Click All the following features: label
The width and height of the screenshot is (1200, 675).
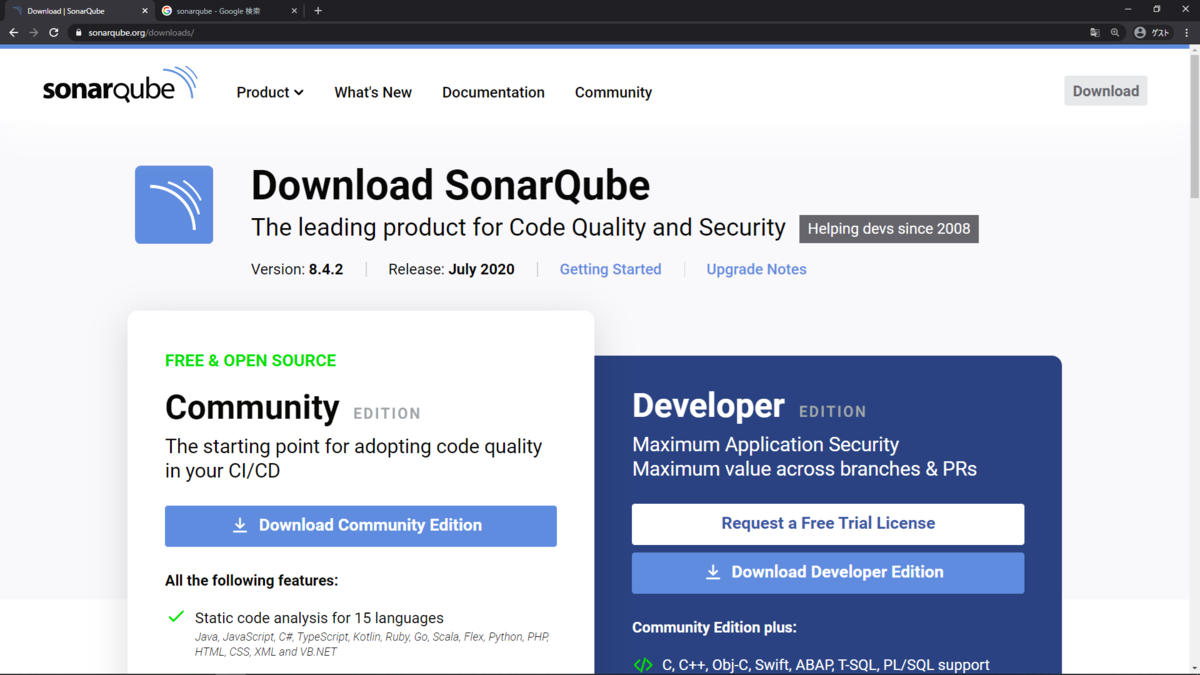tap(251, 581)
